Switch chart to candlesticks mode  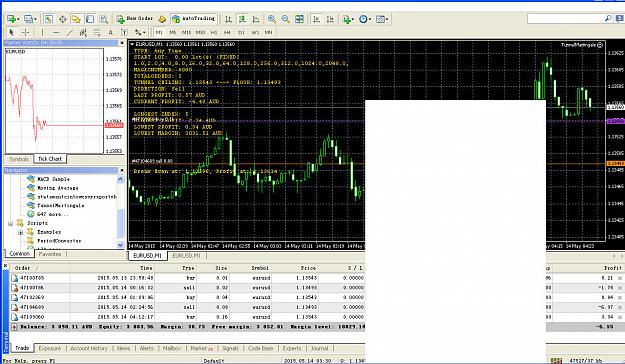click(x=242, y=19)
